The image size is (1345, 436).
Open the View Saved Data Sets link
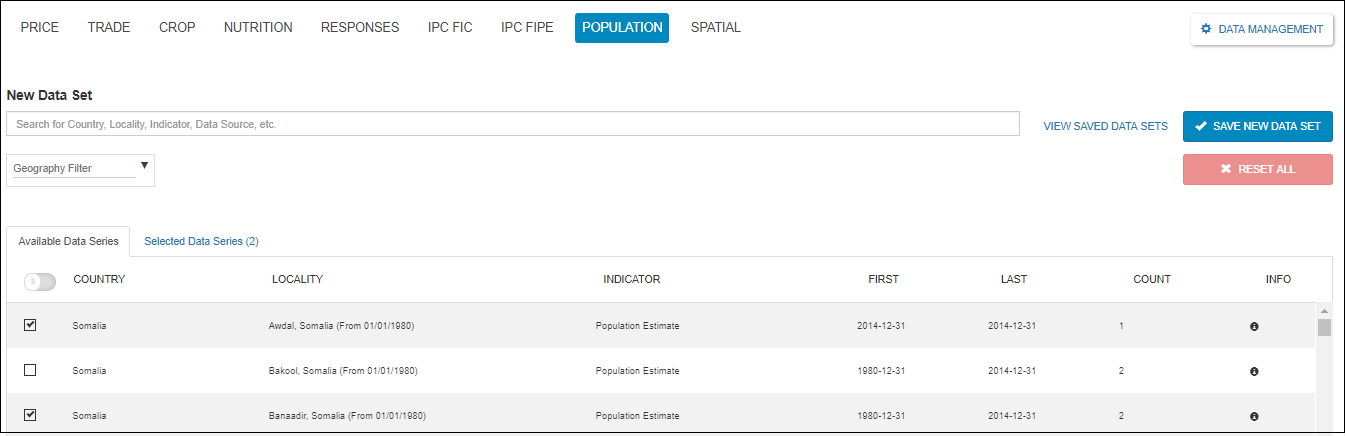click(1105, 126)
